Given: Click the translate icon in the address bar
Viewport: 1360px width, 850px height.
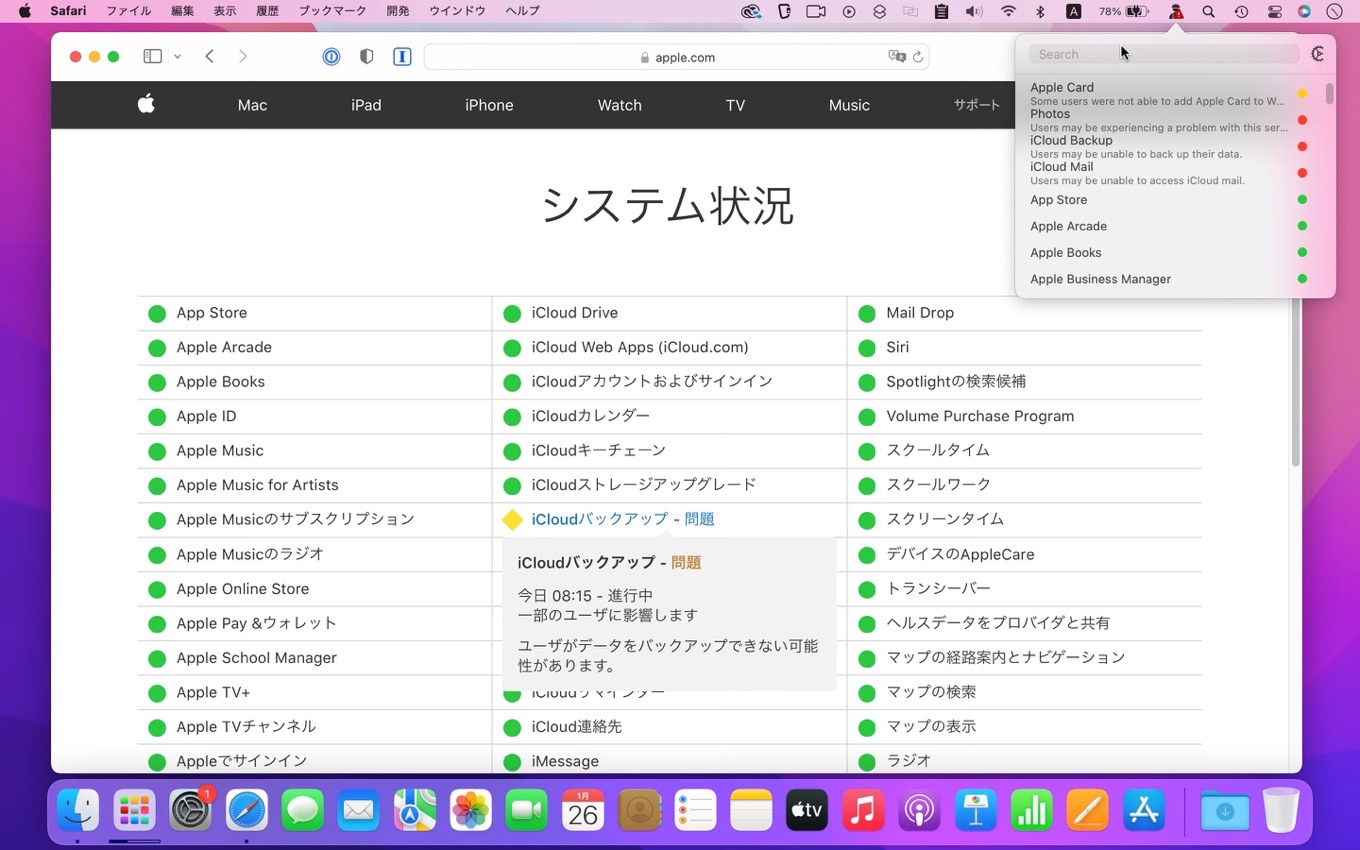Looking at the screenshot, I should pyautogui.click(x=897, y=57).
